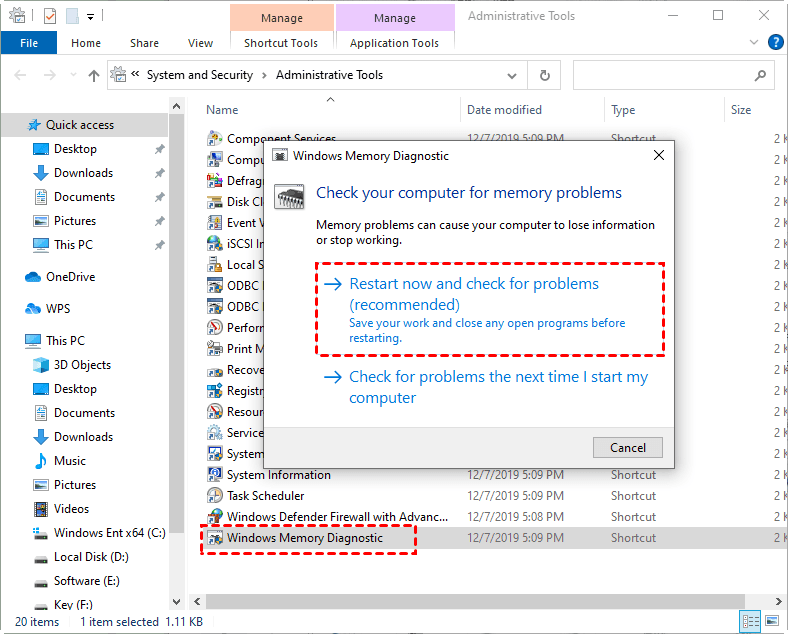Click Restart now and check for problems
The width and height of the screenshot is (788, 634).
coord(489,309)
